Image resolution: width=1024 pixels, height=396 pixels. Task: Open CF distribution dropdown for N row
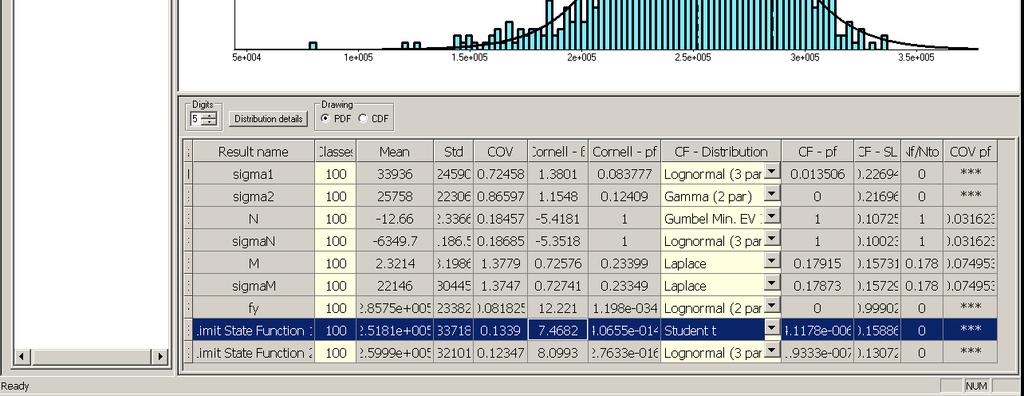[772, 216]
